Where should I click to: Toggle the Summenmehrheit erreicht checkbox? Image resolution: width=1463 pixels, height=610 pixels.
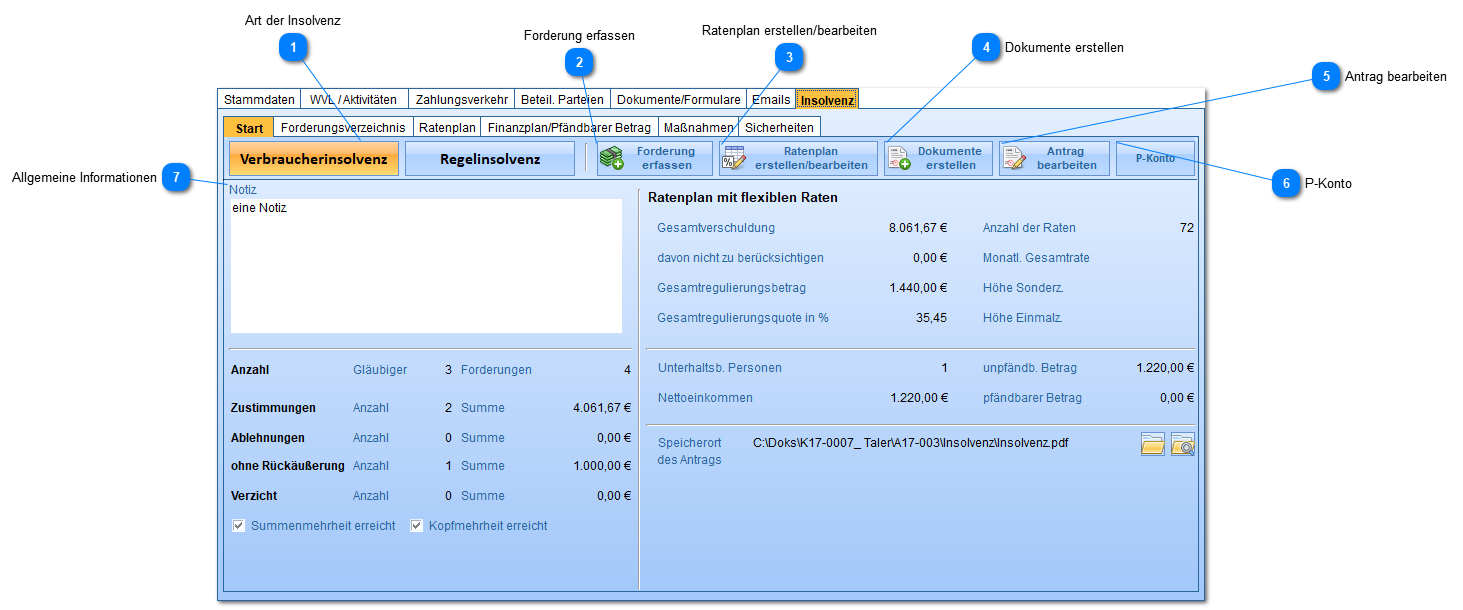pos(239,526)
